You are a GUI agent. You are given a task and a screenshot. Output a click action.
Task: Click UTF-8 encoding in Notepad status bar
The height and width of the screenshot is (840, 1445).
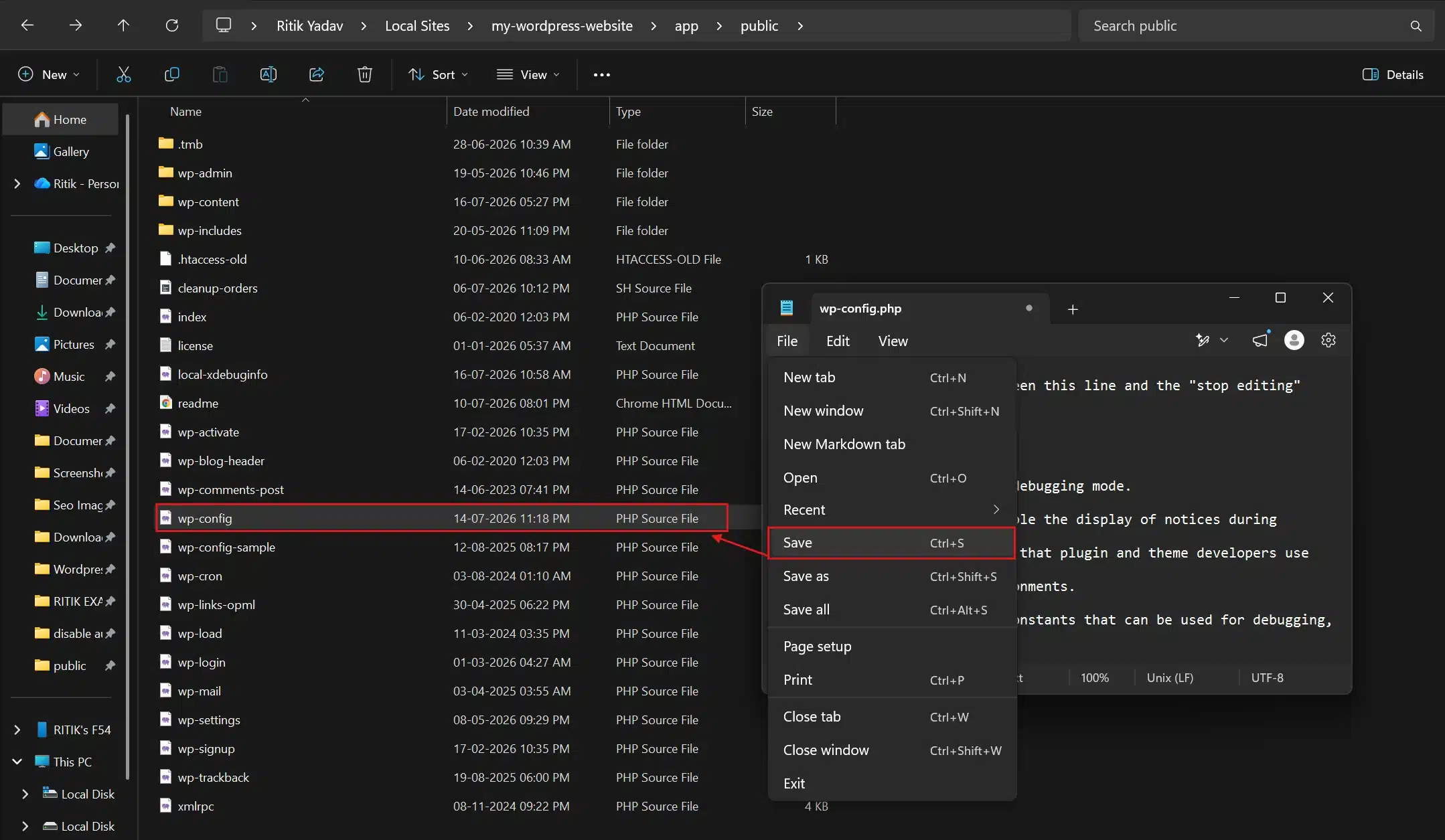point(1267,677)
